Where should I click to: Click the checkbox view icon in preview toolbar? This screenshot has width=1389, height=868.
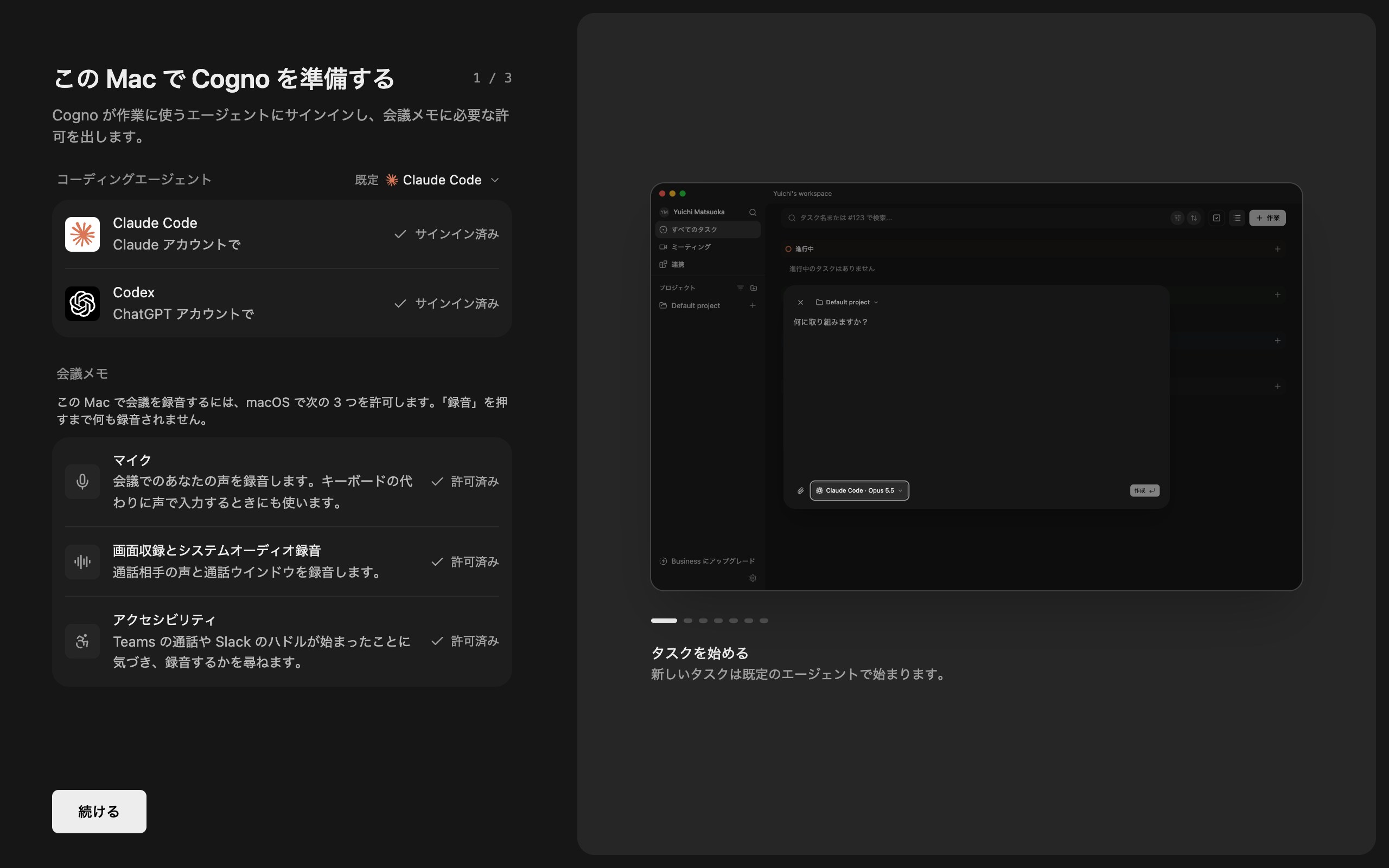tap(1216, 218)
